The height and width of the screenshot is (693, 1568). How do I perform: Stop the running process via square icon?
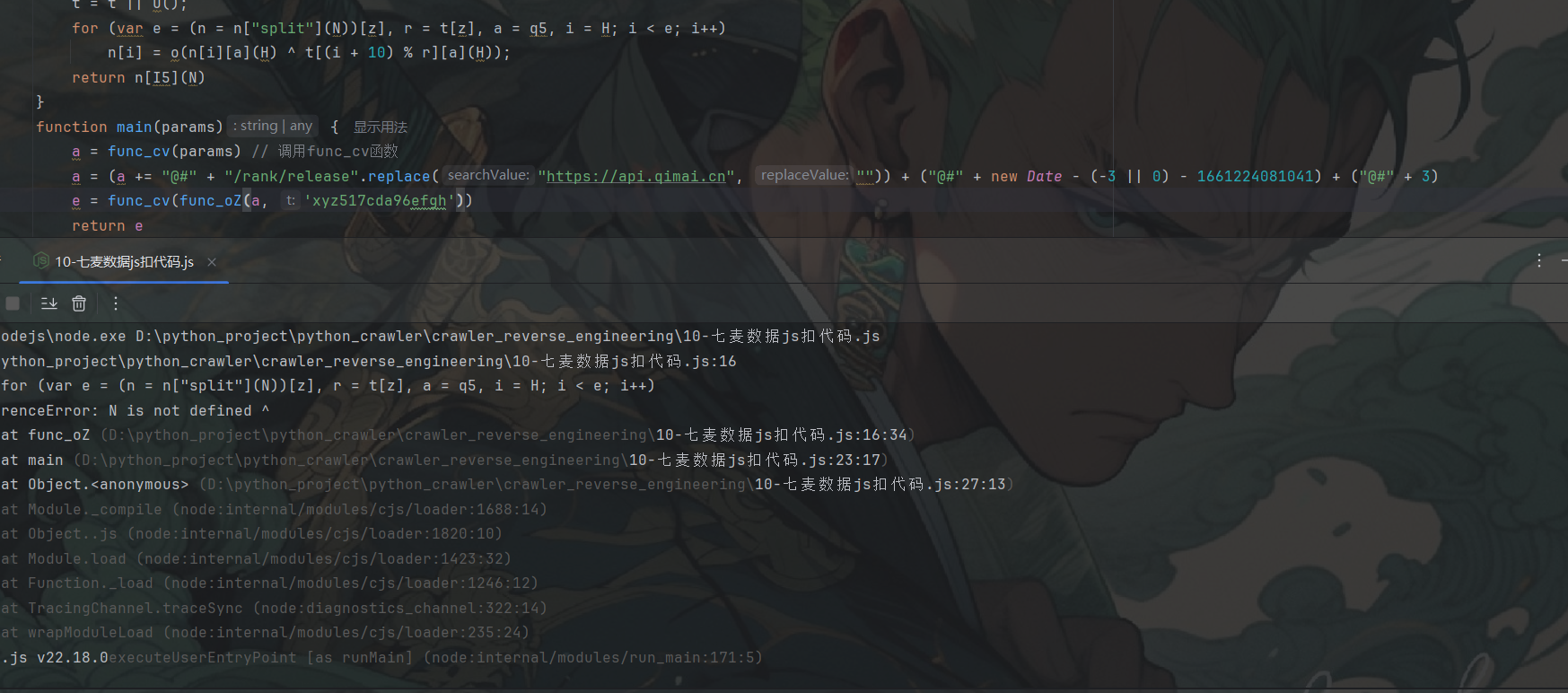point(13,303)
